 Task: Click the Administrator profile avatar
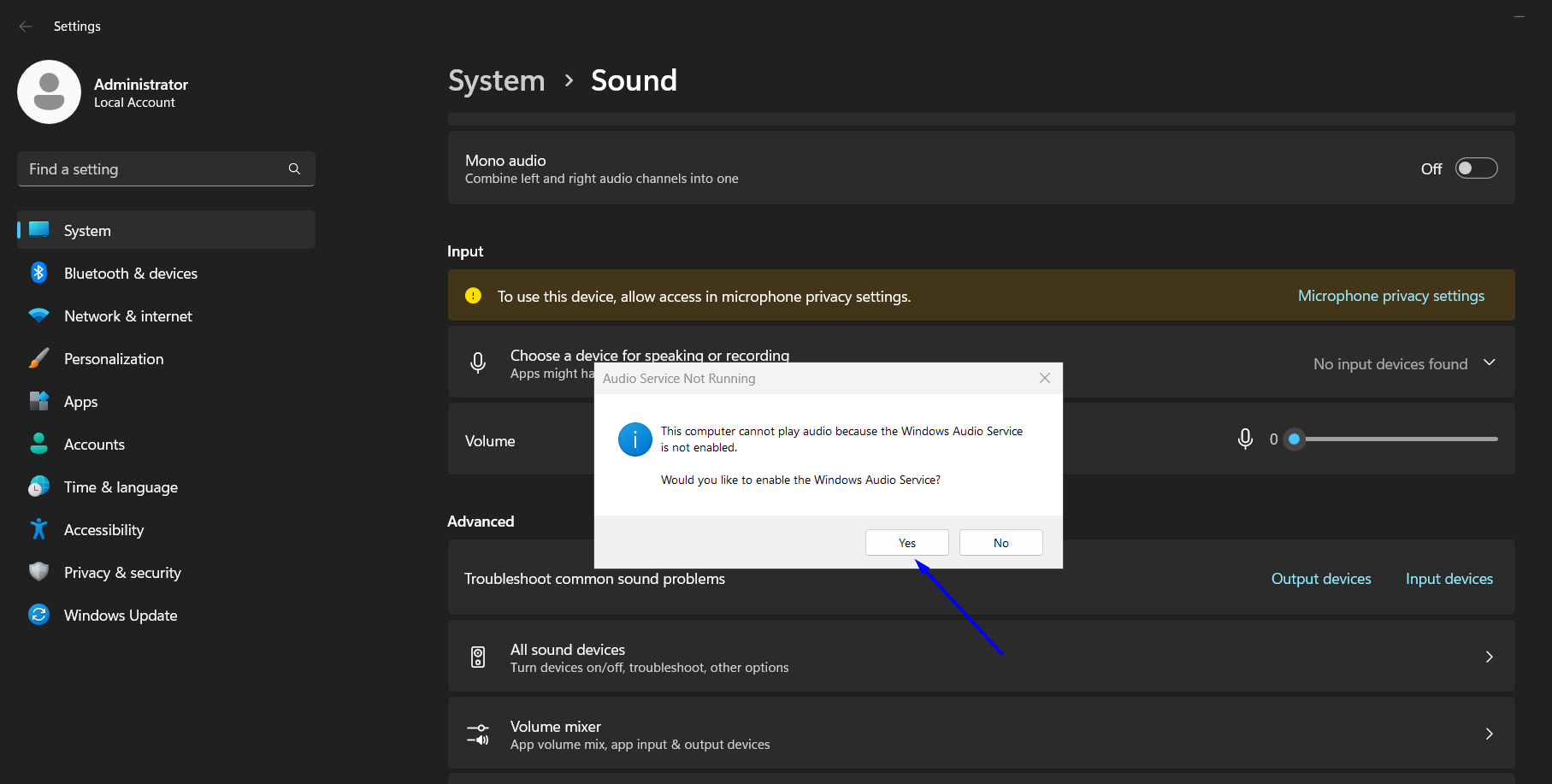tap(49, 91)
